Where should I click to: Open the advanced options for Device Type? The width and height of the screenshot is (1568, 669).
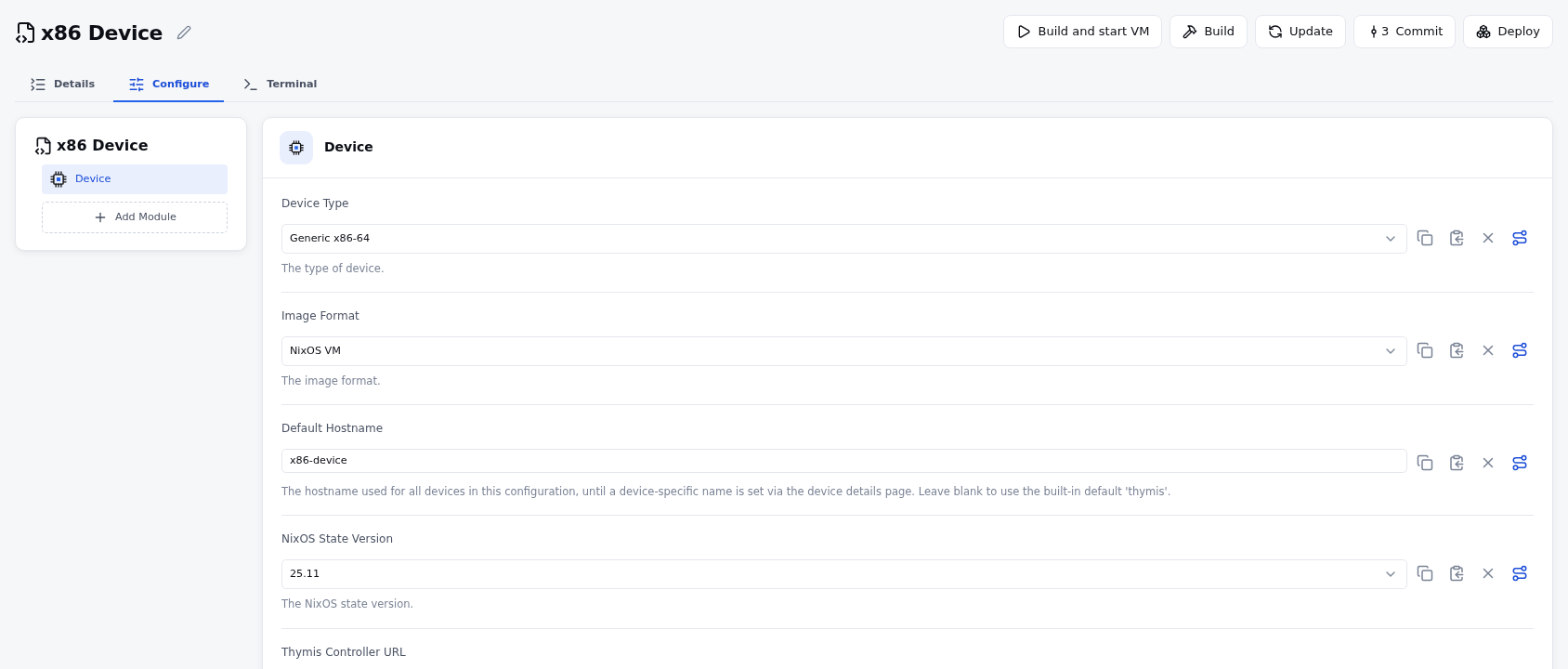1520,238
